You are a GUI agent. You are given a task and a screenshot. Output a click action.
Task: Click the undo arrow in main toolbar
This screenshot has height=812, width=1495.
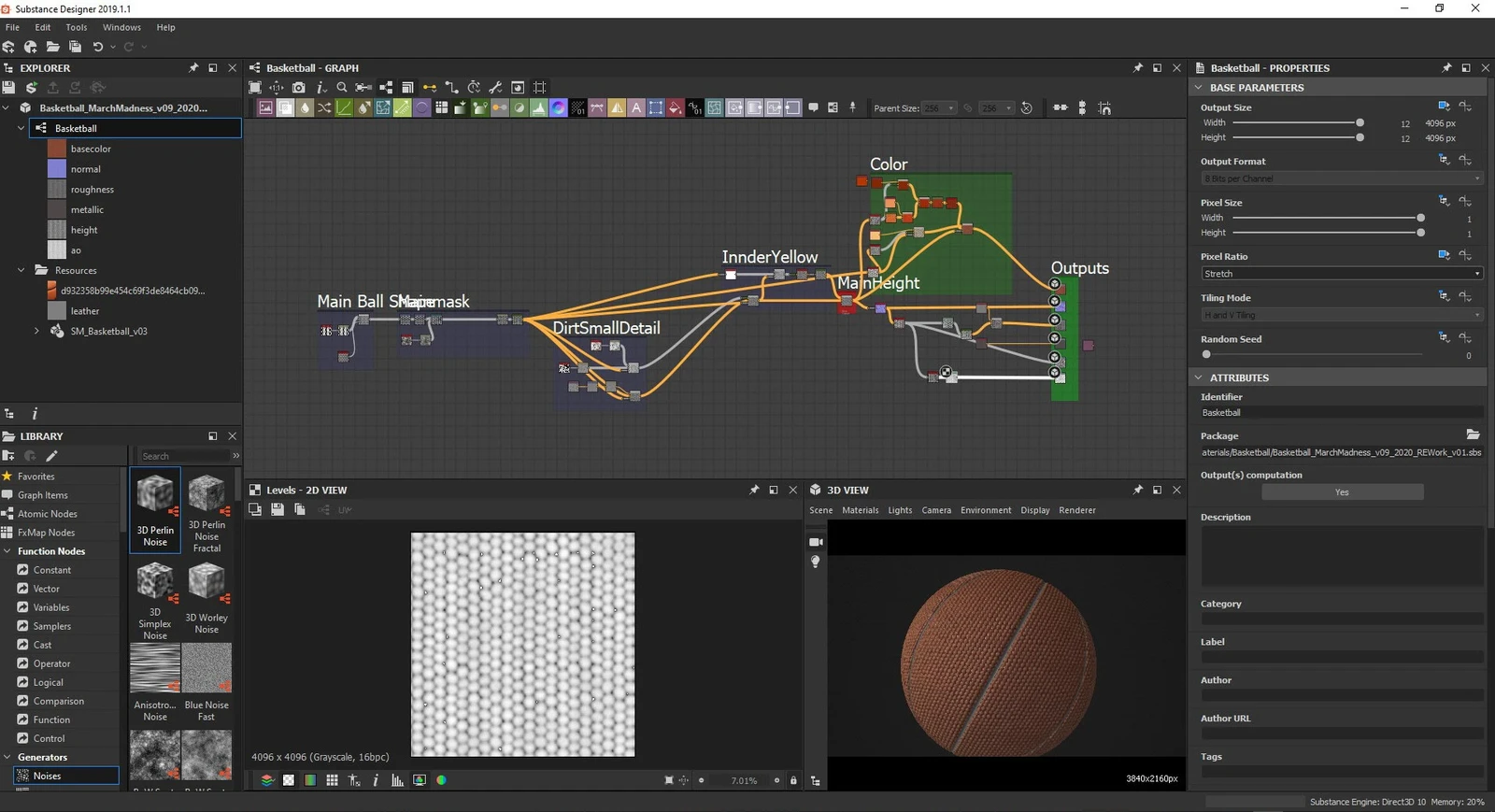(x=97, y=47)
